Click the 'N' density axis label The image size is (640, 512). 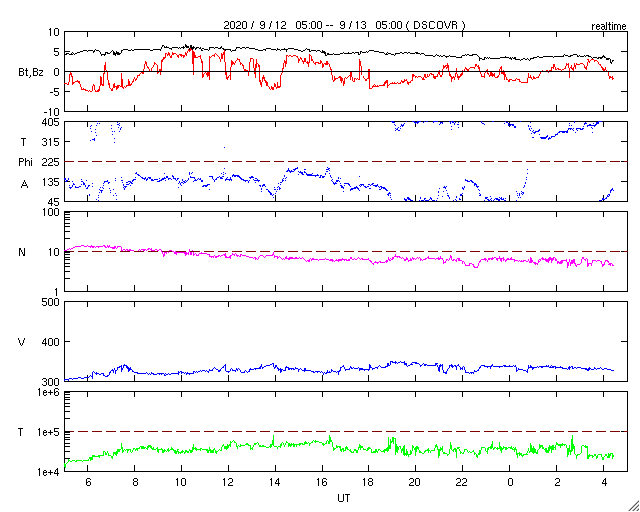[x=22, y=252]
